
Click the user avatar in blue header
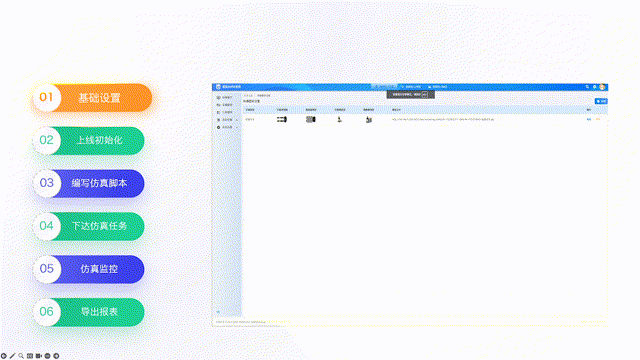tap(602, 87)
